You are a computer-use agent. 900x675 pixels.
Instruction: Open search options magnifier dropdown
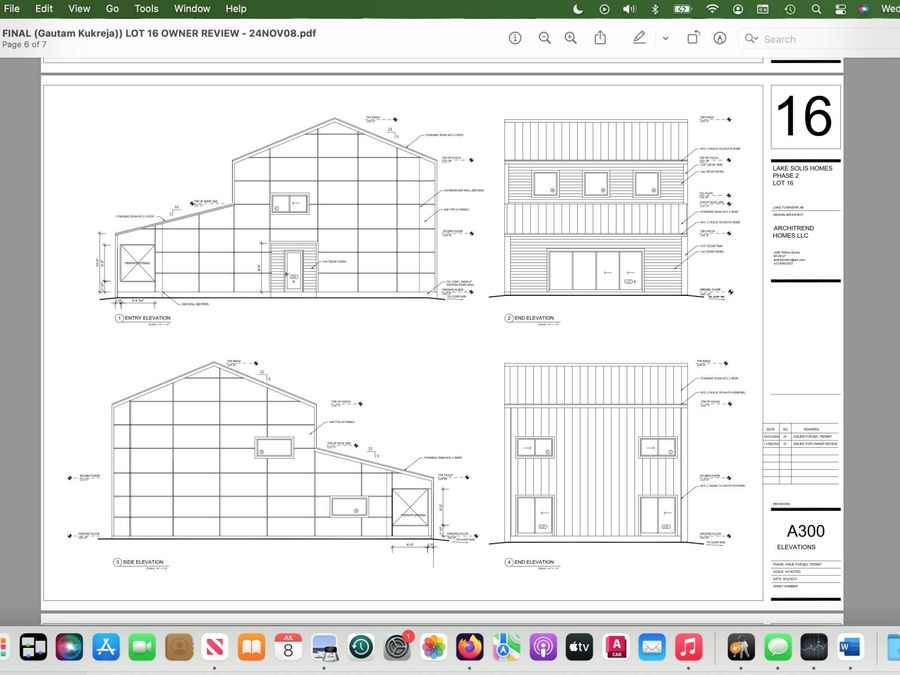coord(751,39)
